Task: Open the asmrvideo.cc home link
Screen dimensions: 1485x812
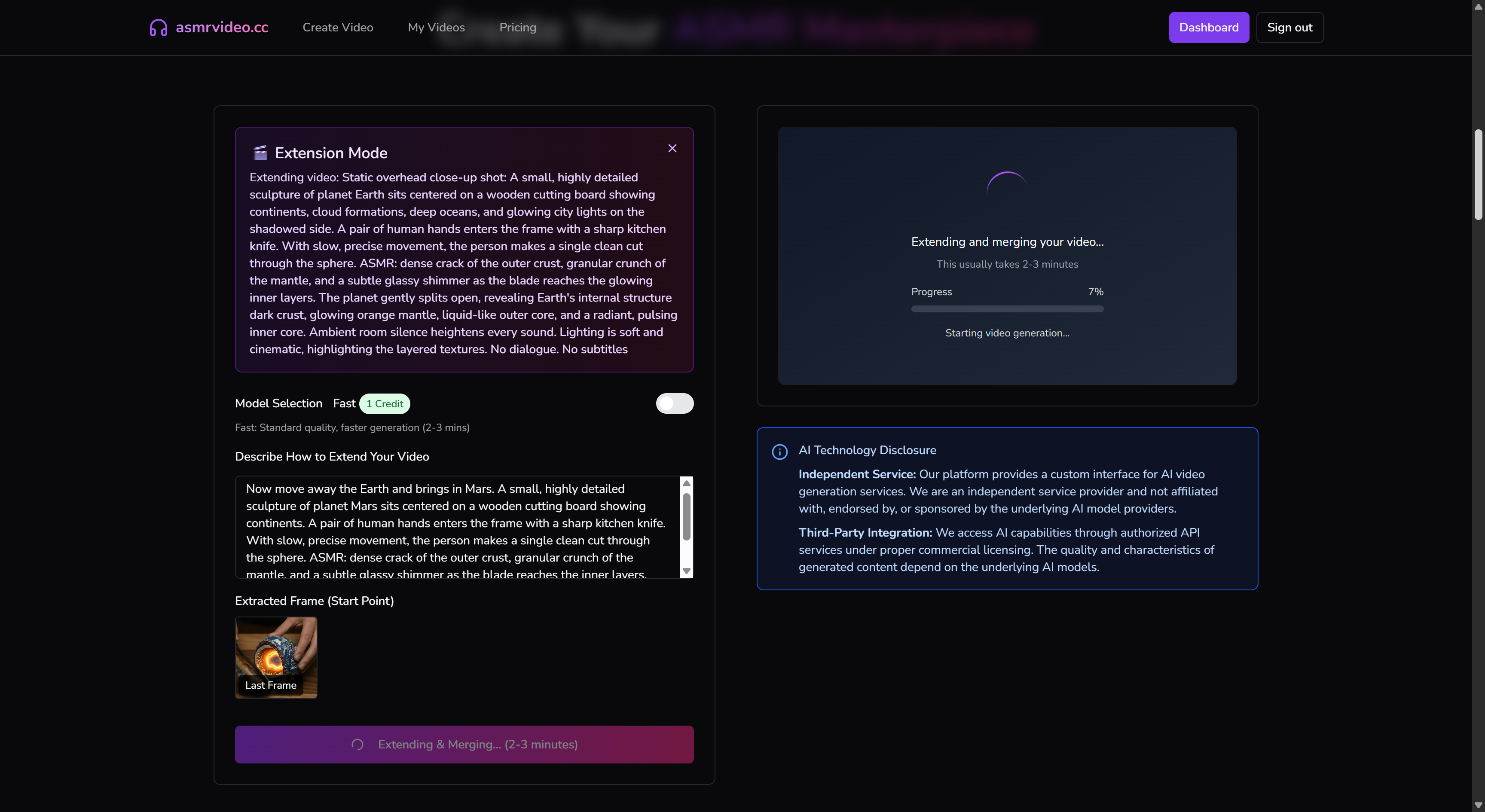Action: (222, 26)
